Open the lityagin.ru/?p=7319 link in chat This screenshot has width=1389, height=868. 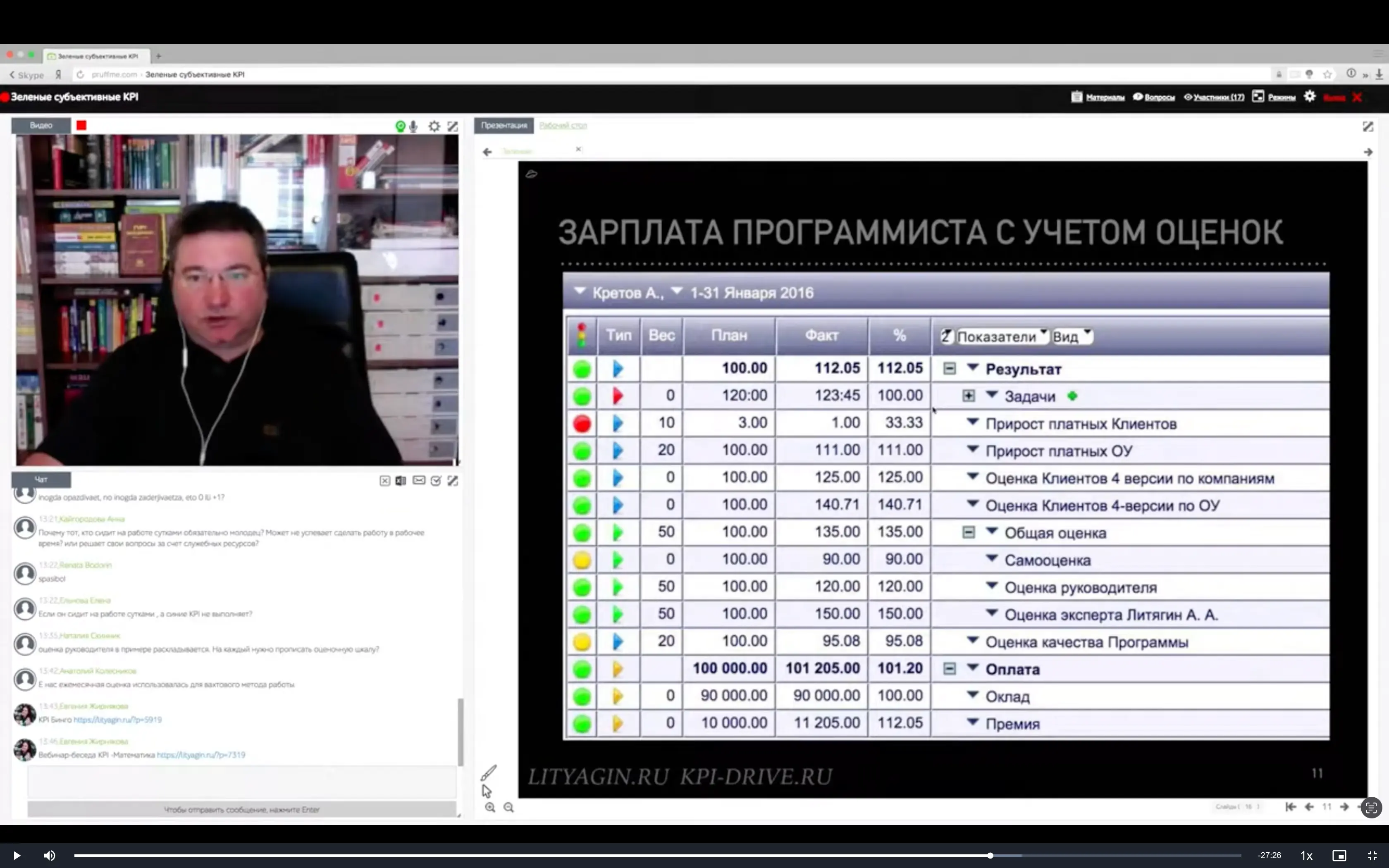(201, 755)
